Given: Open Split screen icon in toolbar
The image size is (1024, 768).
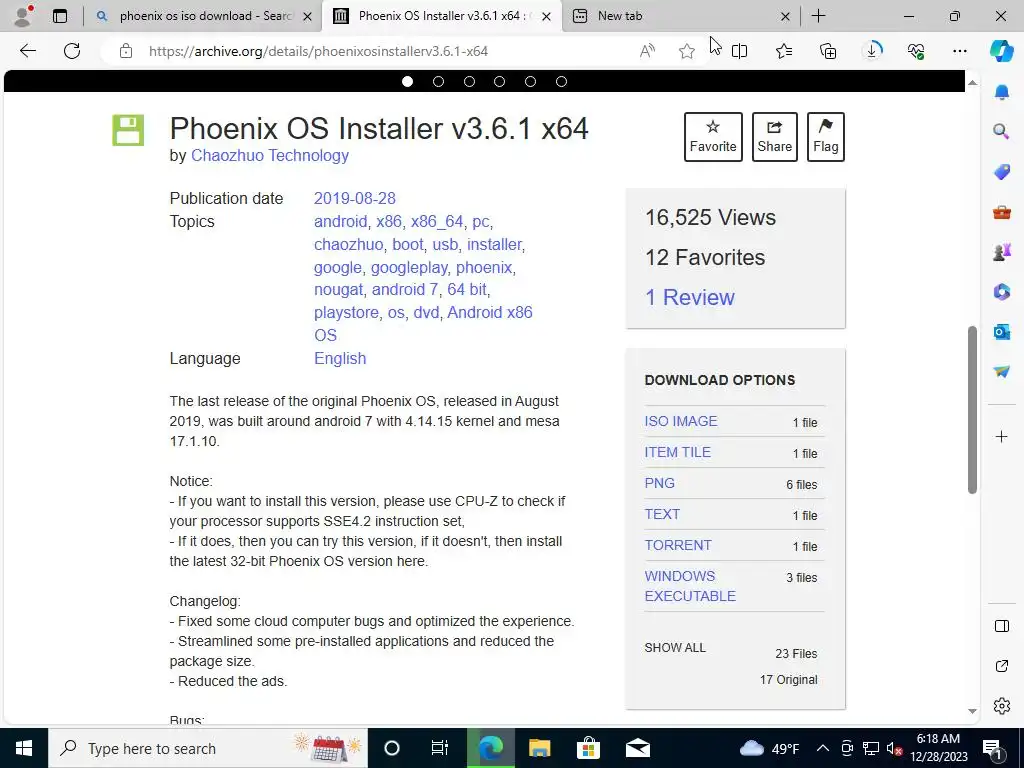Looking at the screenshot, I should (x=740, y=51).
